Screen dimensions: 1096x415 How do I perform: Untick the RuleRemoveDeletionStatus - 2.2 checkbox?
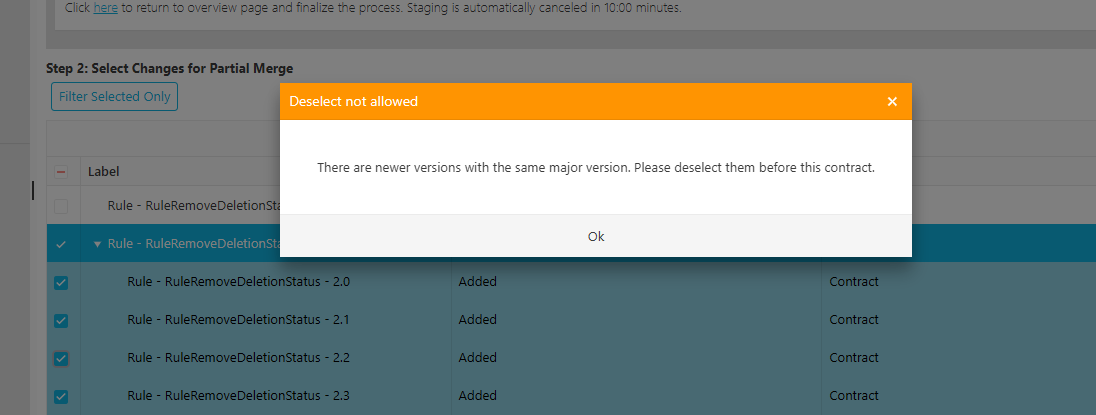click(x=61, y=358)
